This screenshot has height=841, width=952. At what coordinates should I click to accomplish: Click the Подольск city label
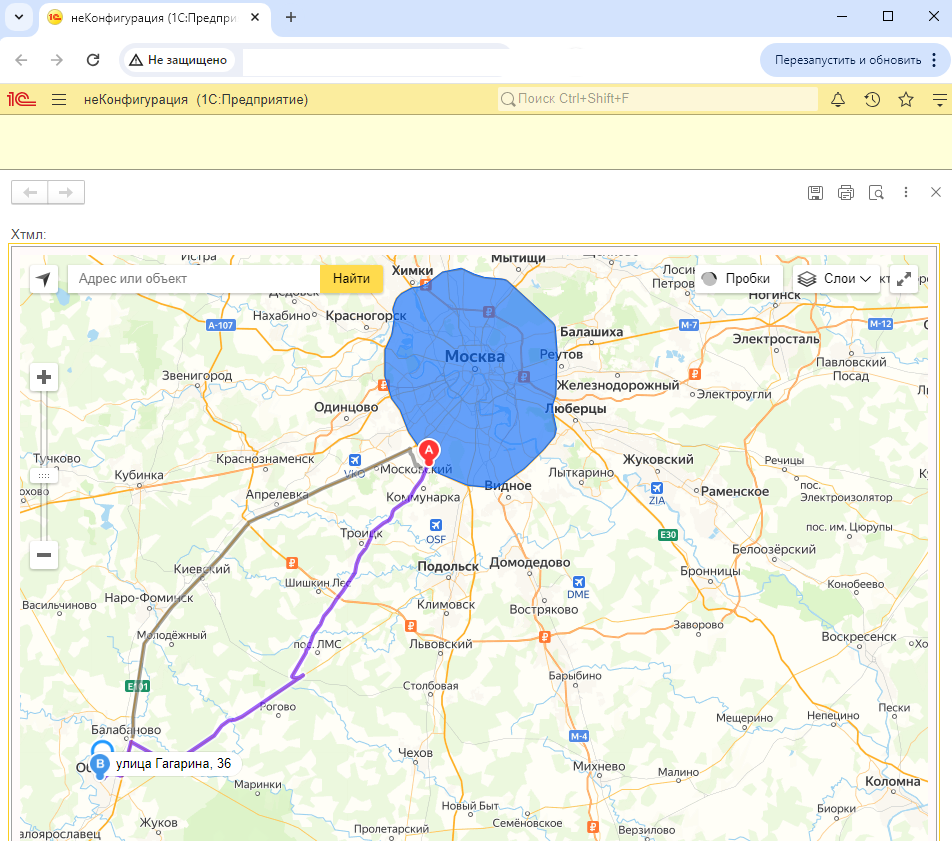(448, 567)
